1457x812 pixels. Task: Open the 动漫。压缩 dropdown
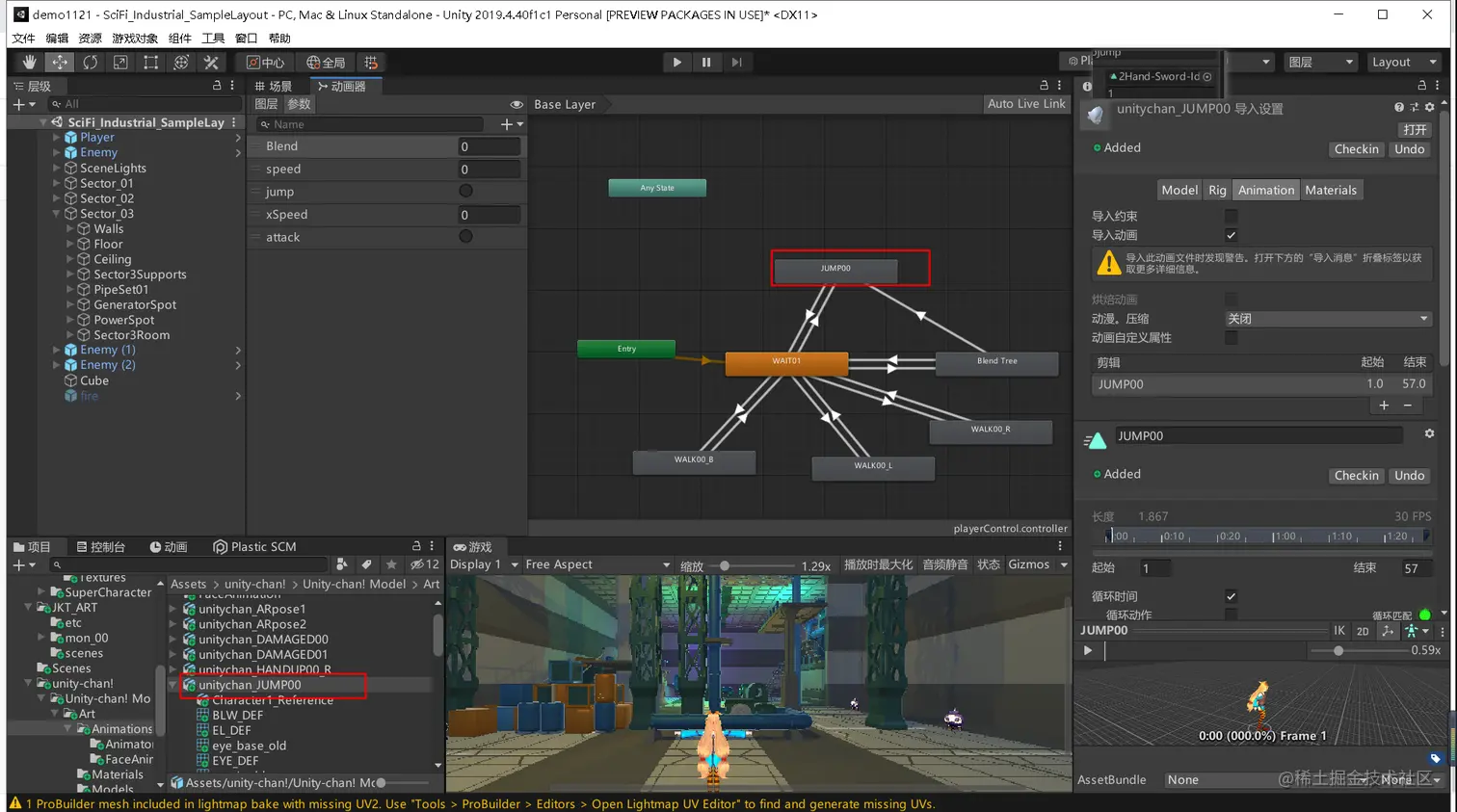[x=1327, y=319]
